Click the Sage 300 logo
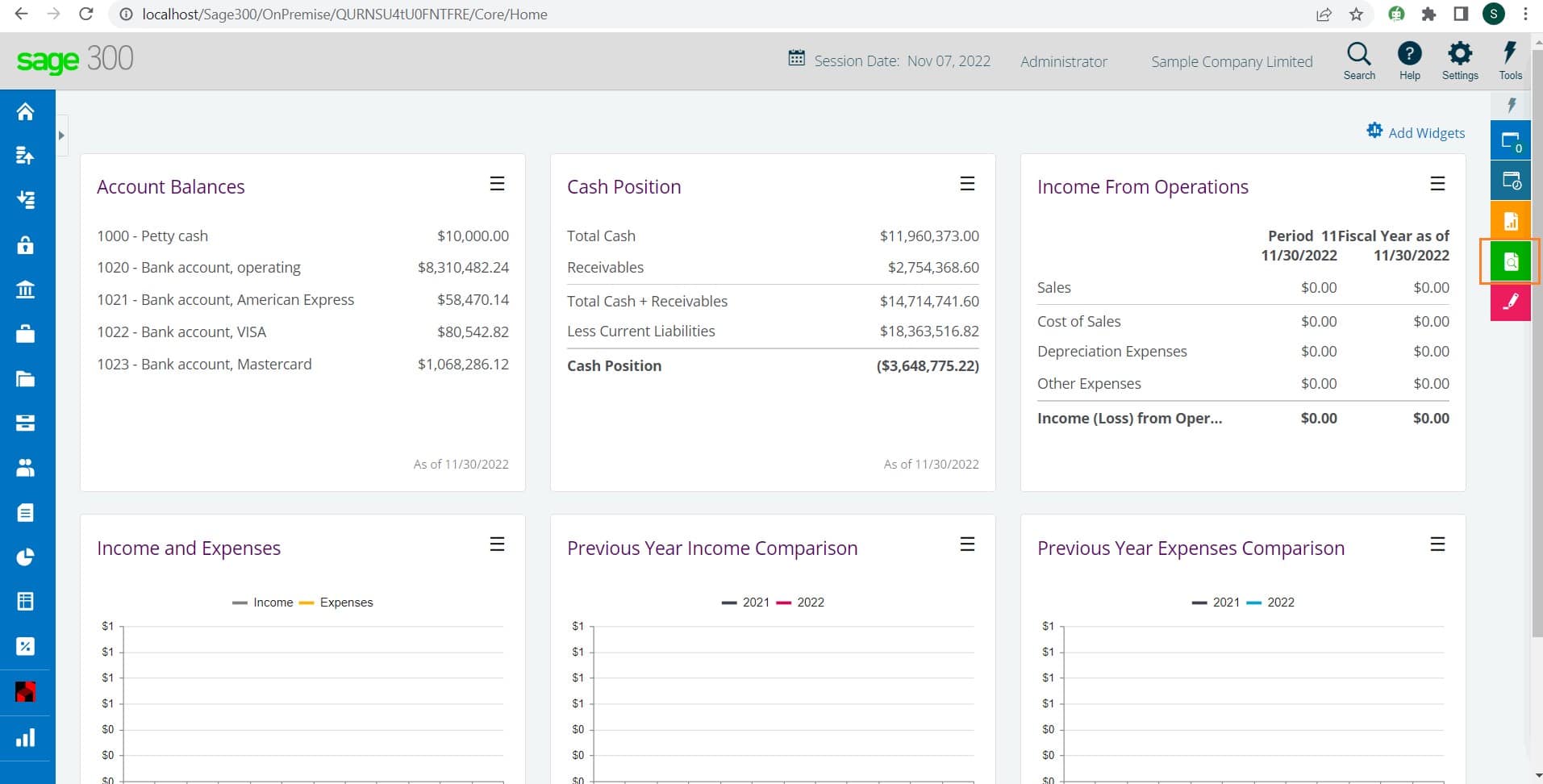 point(75,60)
